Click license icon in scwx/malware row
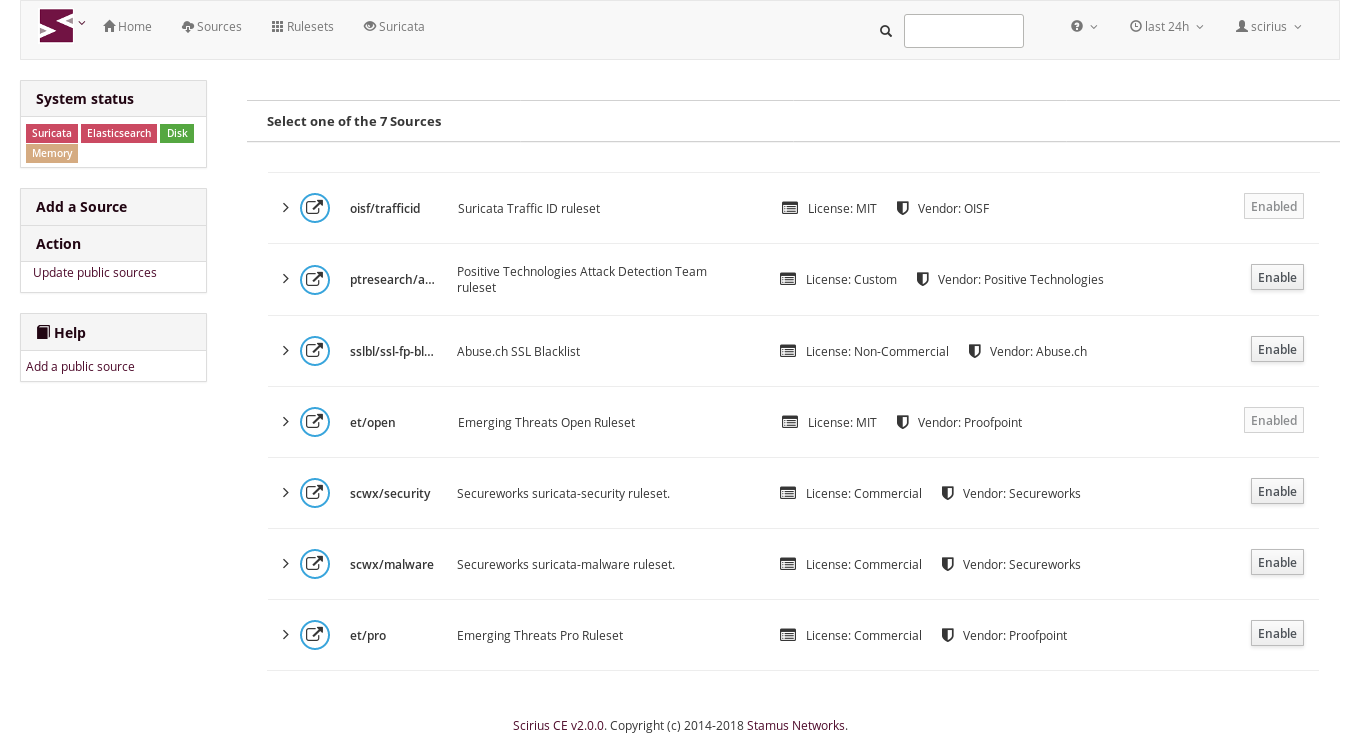The height and width of the screenshot is (744, 1360). 788,564
